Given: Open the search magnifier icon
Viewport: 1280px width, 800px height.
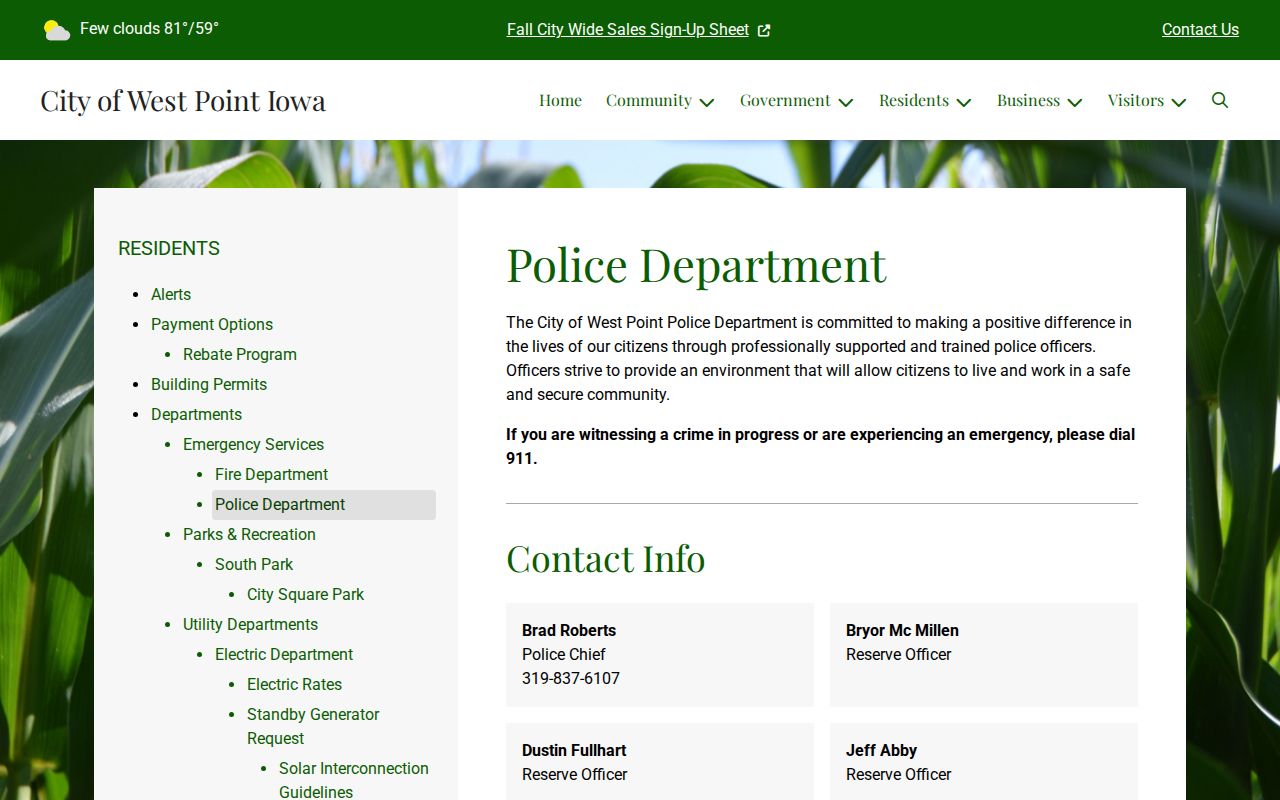Looking at the screenshot, I should (1220, 100).
